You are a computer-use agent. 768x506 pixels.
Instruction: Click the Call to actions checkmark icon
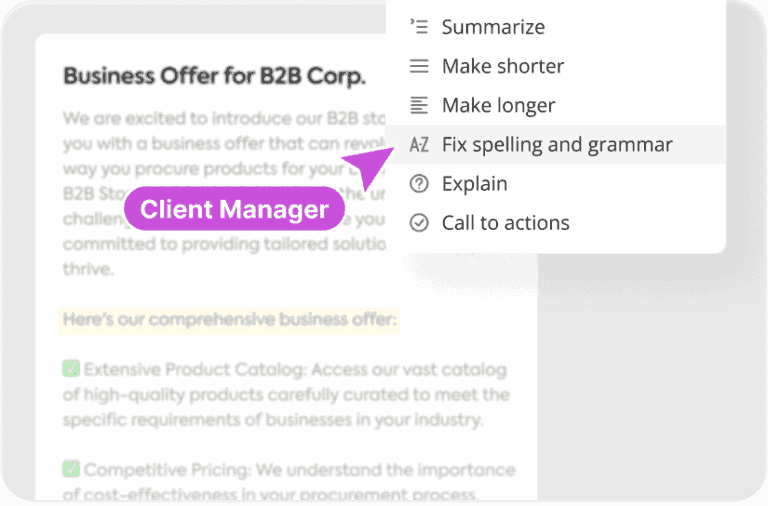click(x=419, y=223)
